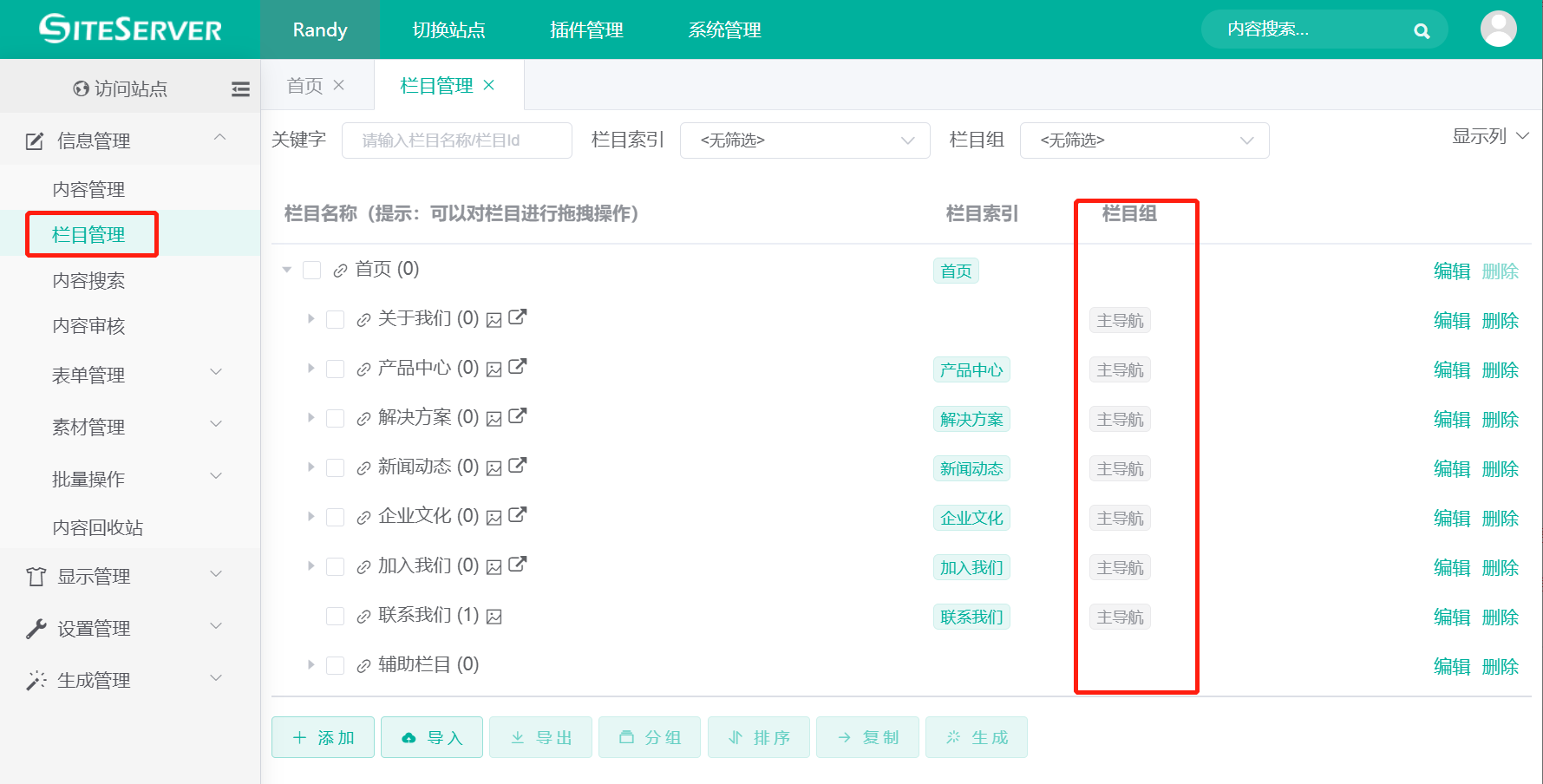Click the globe icon next to 访问站点
Screen dimensions: 1543x784
pyautogui.click(x=81, y=88)
